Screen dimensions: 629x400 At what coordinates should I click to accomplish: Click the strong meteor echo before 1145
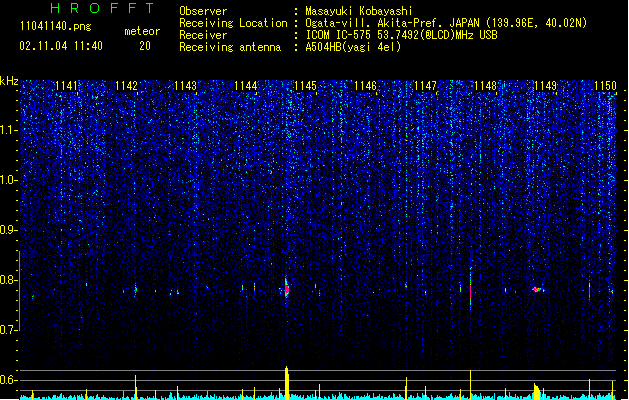pos(286,288)
